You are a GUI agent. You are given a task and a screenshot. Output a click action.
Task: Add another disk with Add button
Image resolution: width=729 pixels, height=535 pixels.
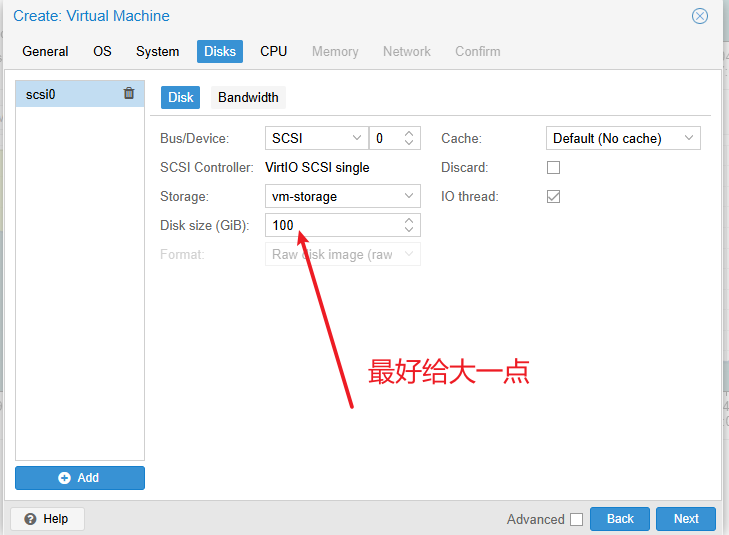click(80, 478)
